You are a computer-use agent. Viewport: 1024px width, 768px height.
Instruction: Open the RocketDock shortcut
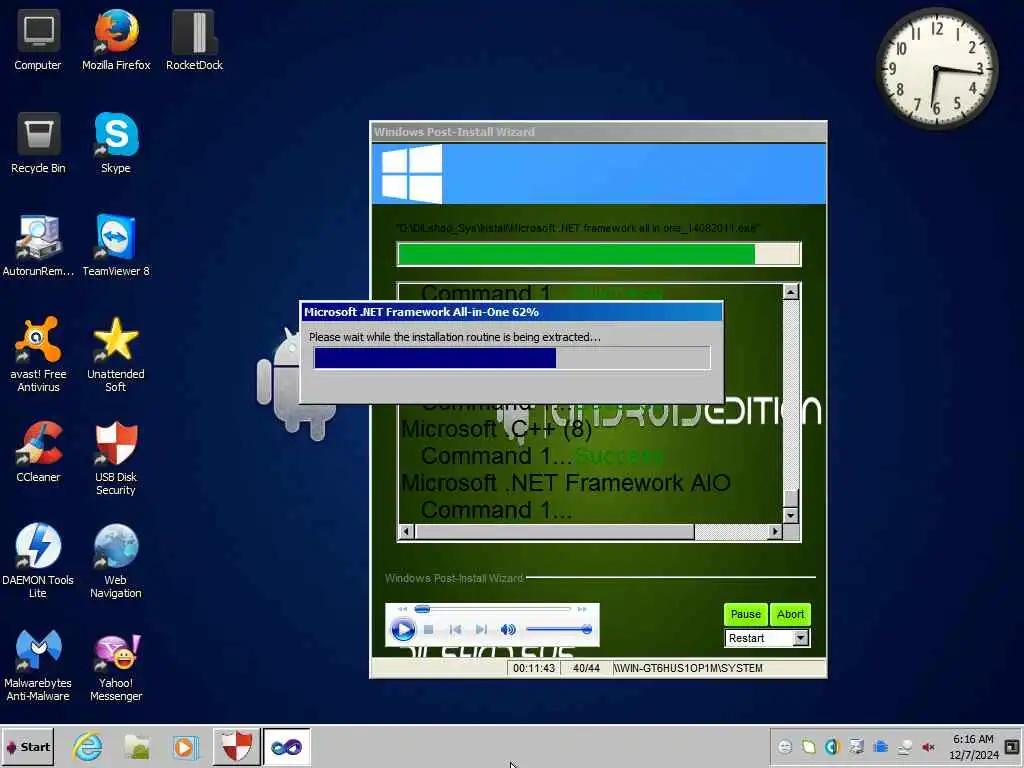click(x=194, y=39)
